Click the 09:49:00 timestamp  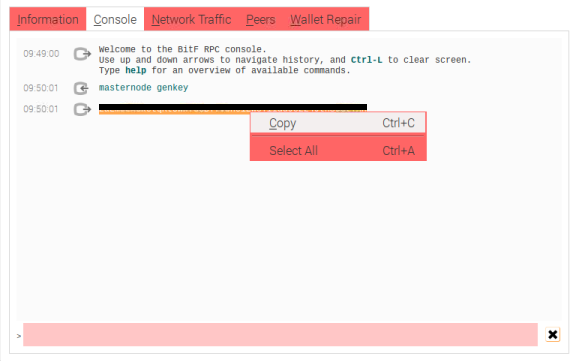pyautogui.click(x=41, y=54)
